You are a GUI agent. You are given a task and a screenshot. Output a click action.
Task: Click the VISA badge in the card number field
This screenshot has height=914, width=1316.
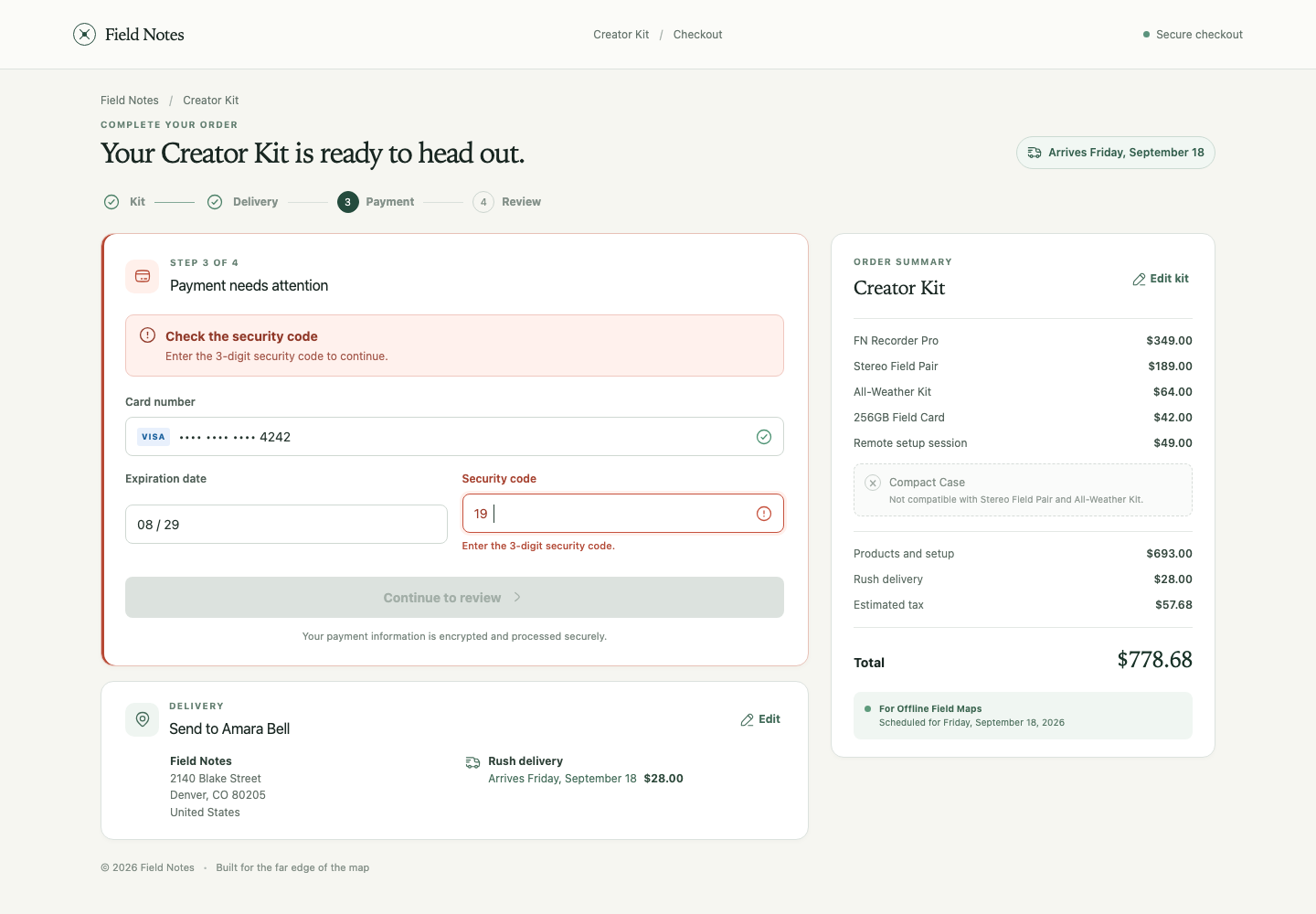pyautogui.click(x=154, y=437)
